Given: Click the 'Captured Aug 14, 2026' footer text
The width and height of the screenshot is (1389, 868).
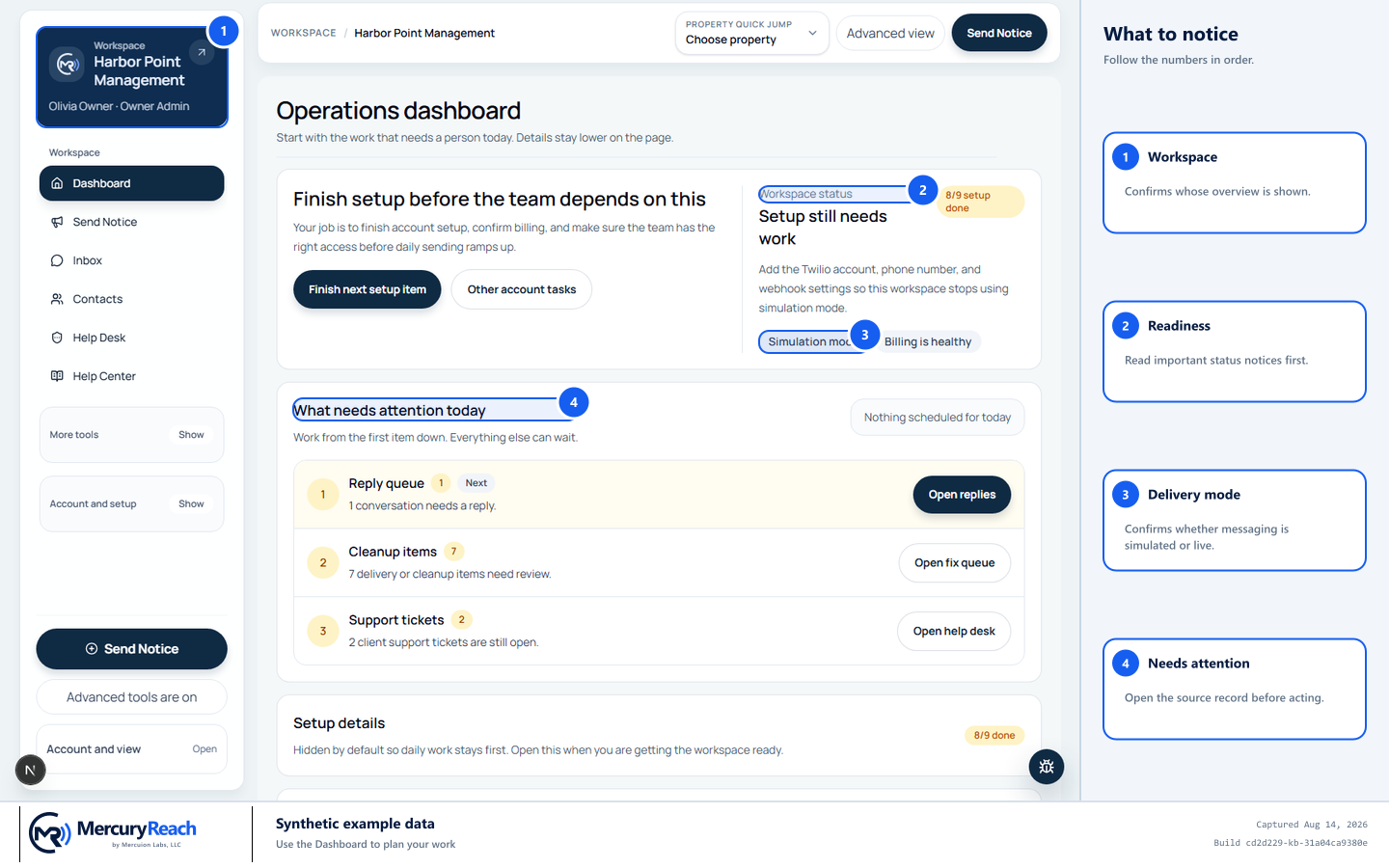Looking at the screenshot, I should point(1312,825).
